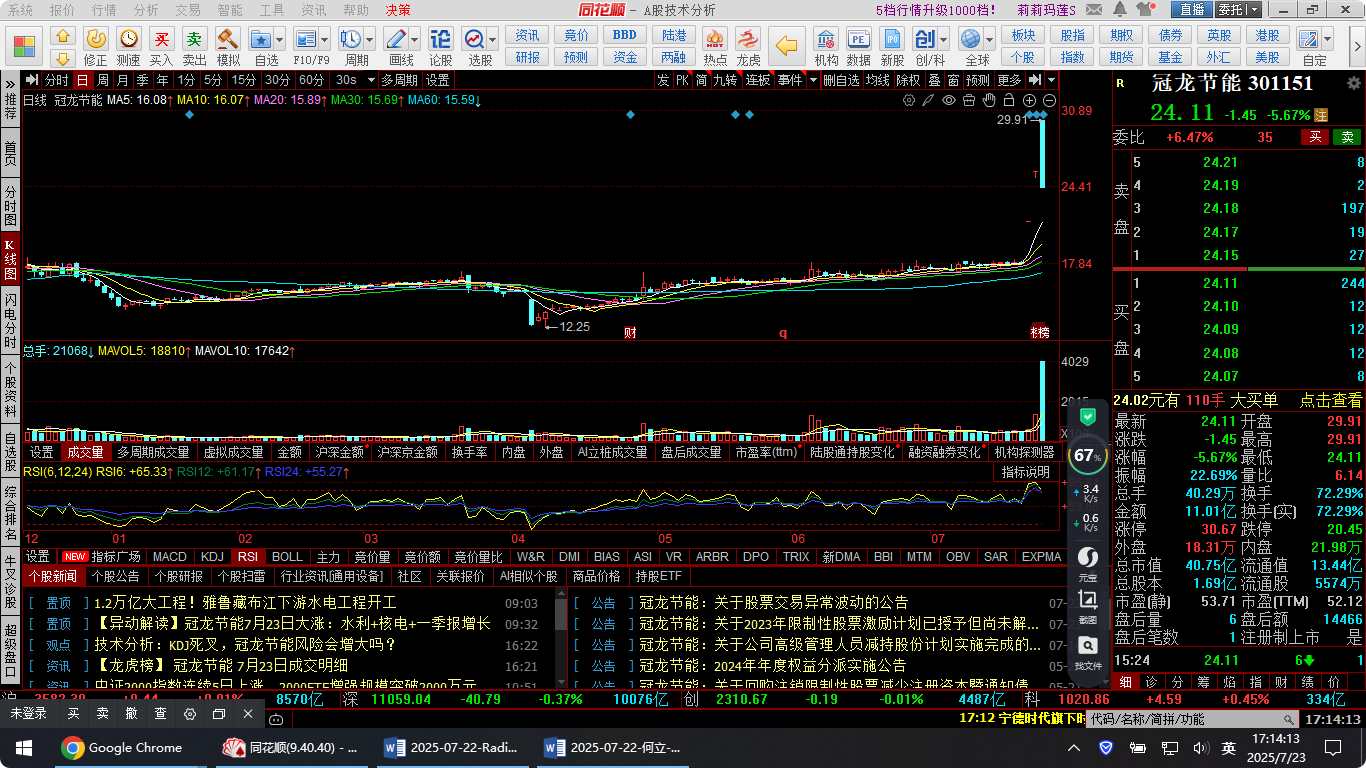Click the 67% performance indicator circle

[x=1087, y=455]
